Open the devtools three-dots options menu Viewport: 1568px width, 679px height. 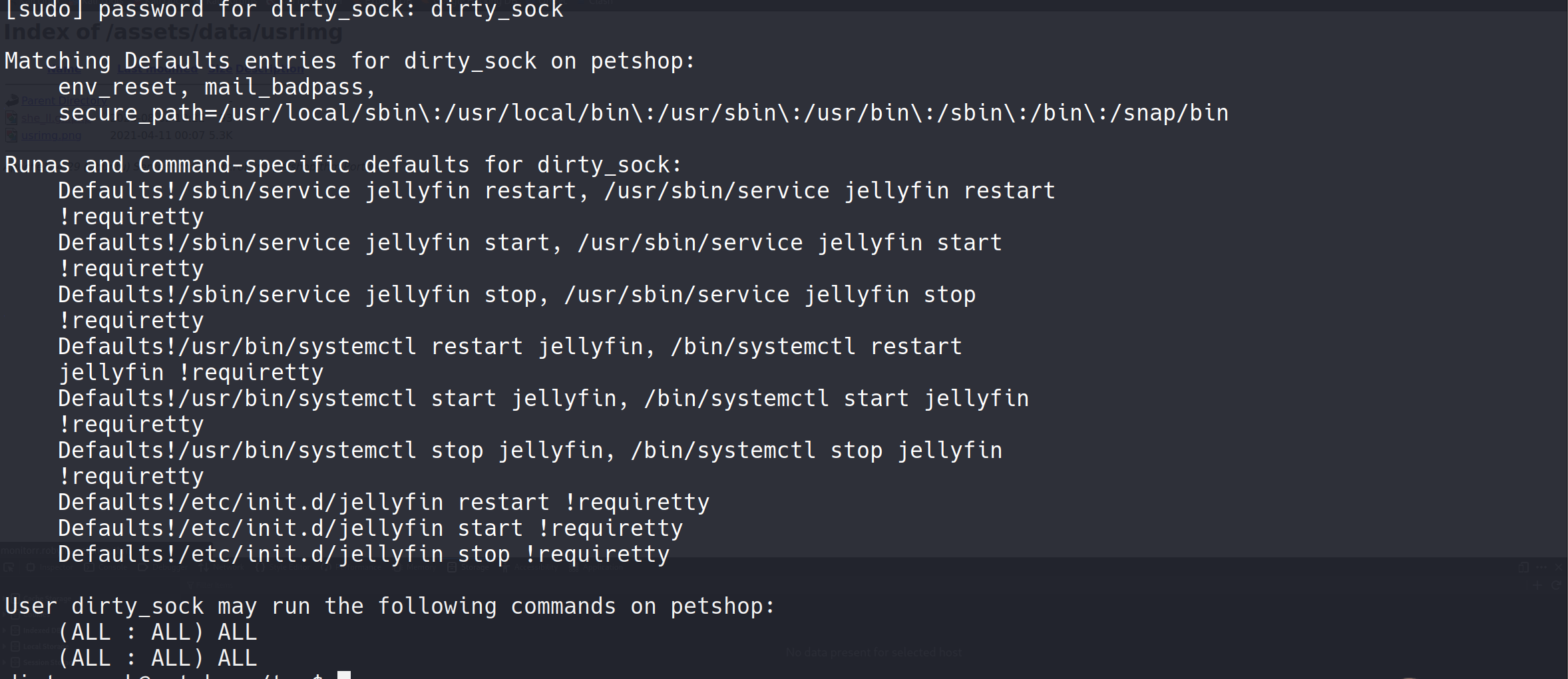(x=1541, y=568)
